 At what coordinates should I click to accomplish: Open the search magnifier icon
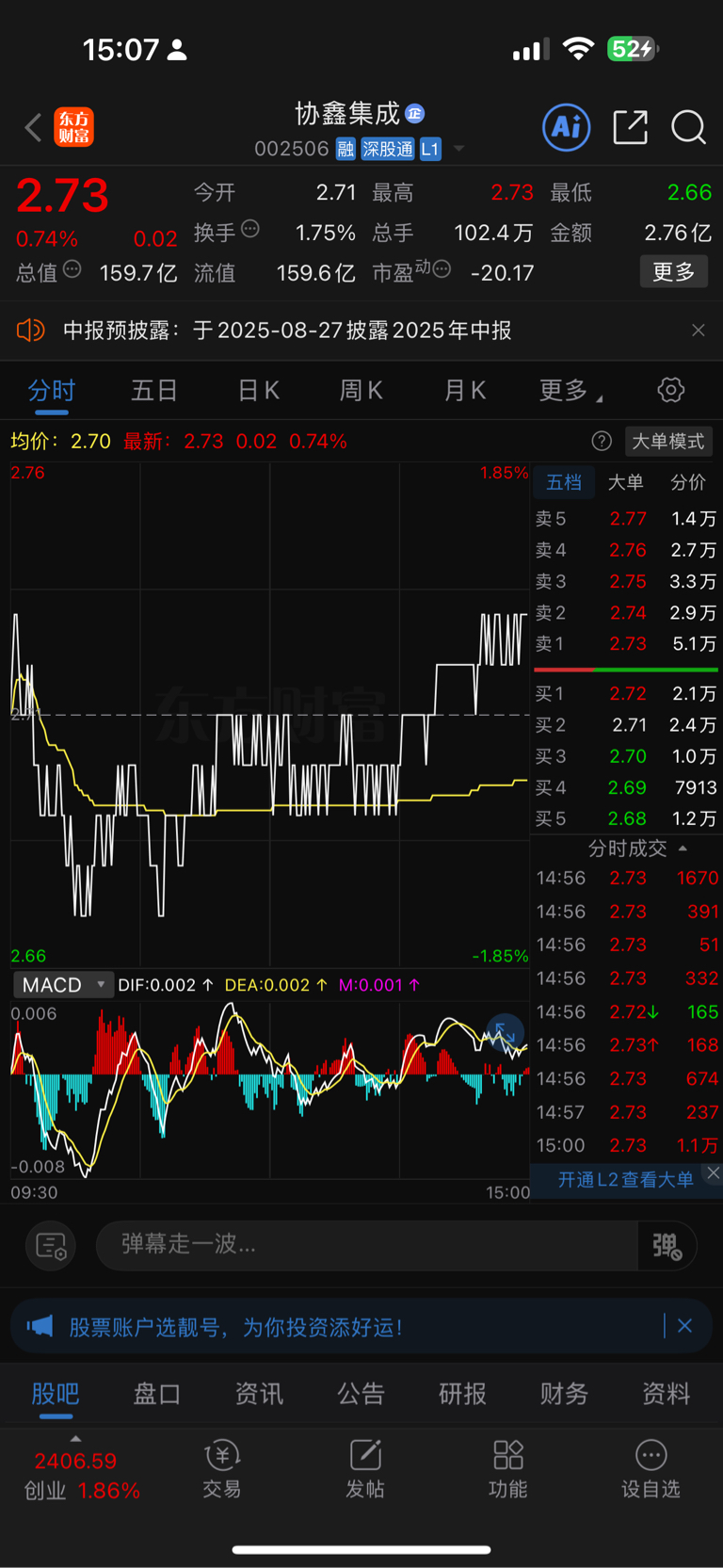[688, 127]
